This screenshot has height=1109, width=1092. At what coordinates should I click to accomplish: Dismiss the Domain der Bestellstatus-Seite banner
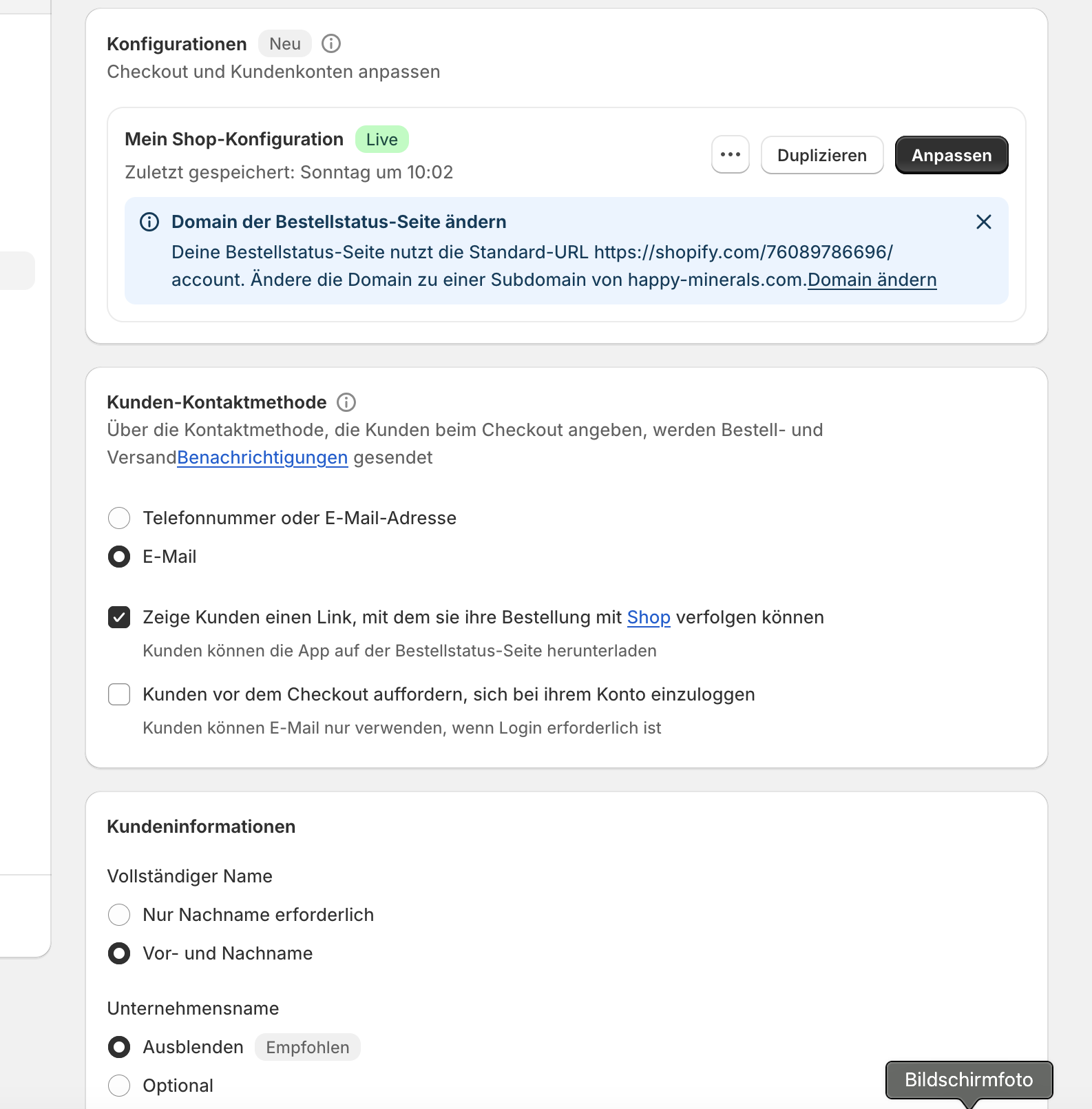coord(984,222)
